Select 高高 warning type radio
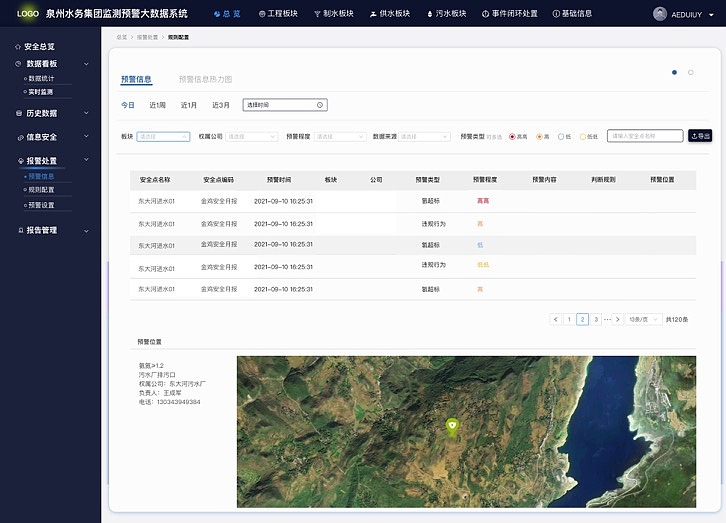 [x=512, y=137]
